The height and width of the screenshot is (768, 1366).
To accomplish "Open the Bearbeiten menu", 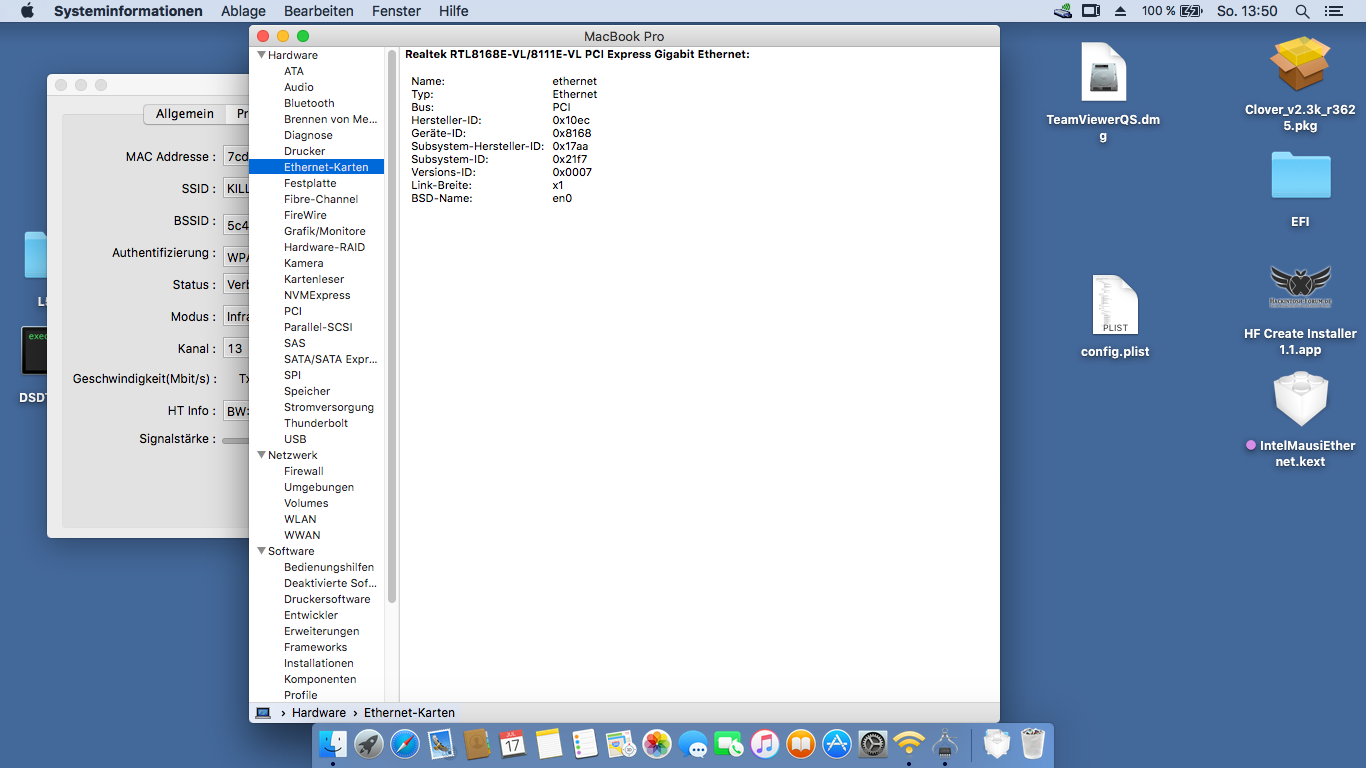I will (319, 11).
